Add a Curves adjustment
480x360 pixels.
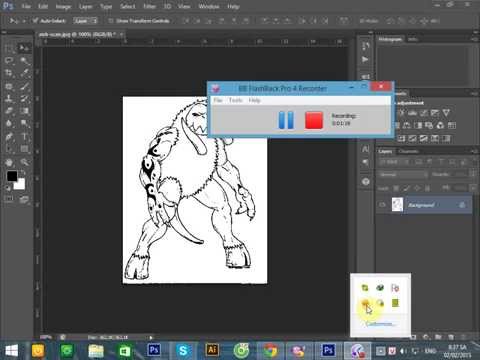(424, 113)
